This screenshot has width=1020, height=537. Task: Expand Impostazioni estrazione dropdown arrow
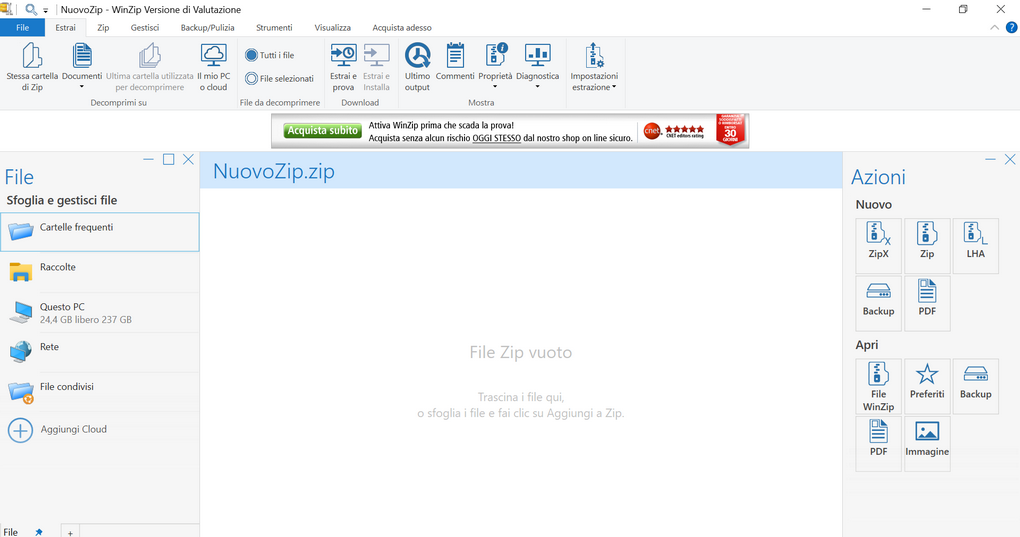[614, 87]
